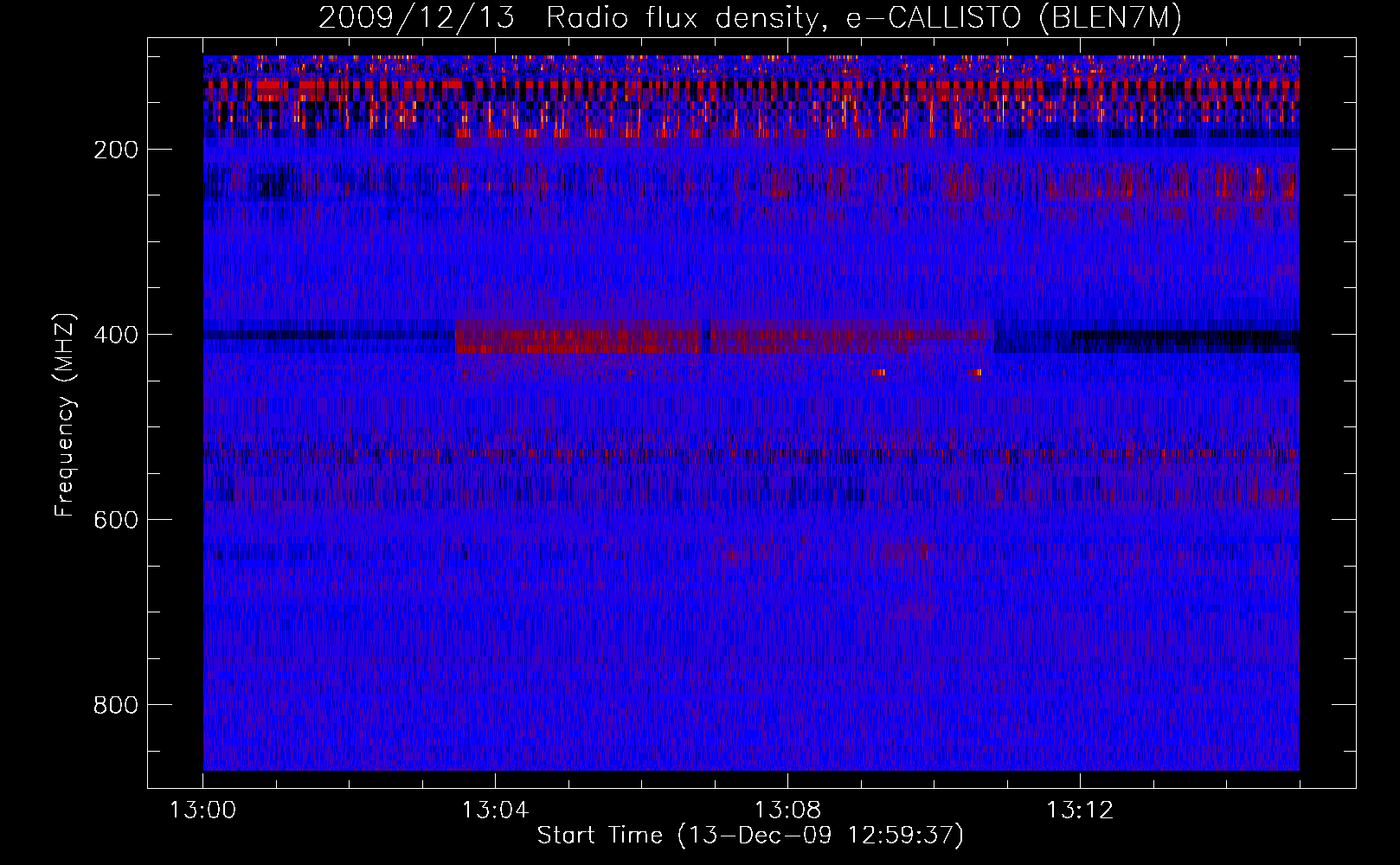Click the 13:12 time tick label
This screenshot has width=1400, height=865.
pyautogui.click(x=1080, y=811)
